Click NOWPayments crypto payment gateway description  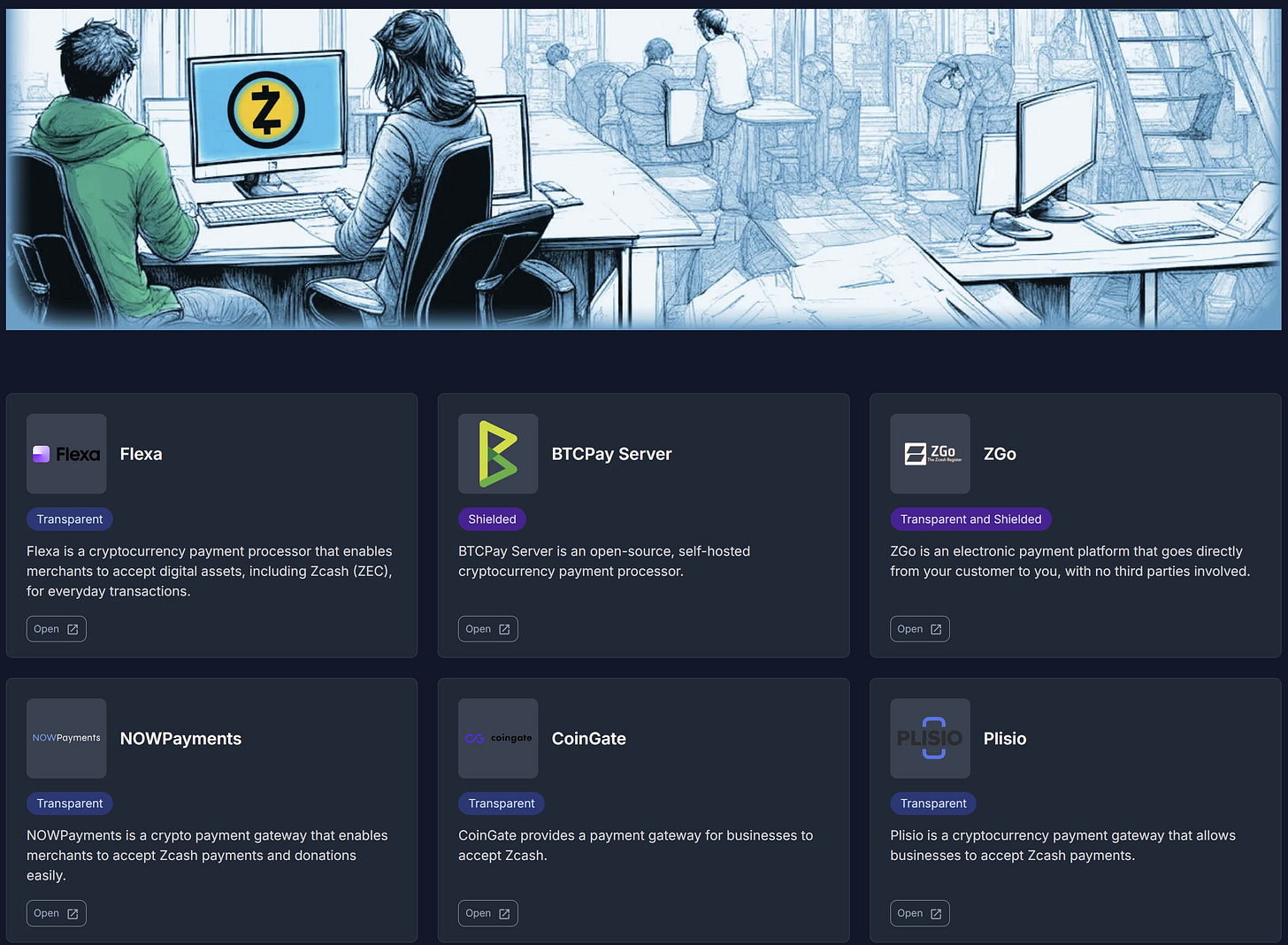pos(207,855)
